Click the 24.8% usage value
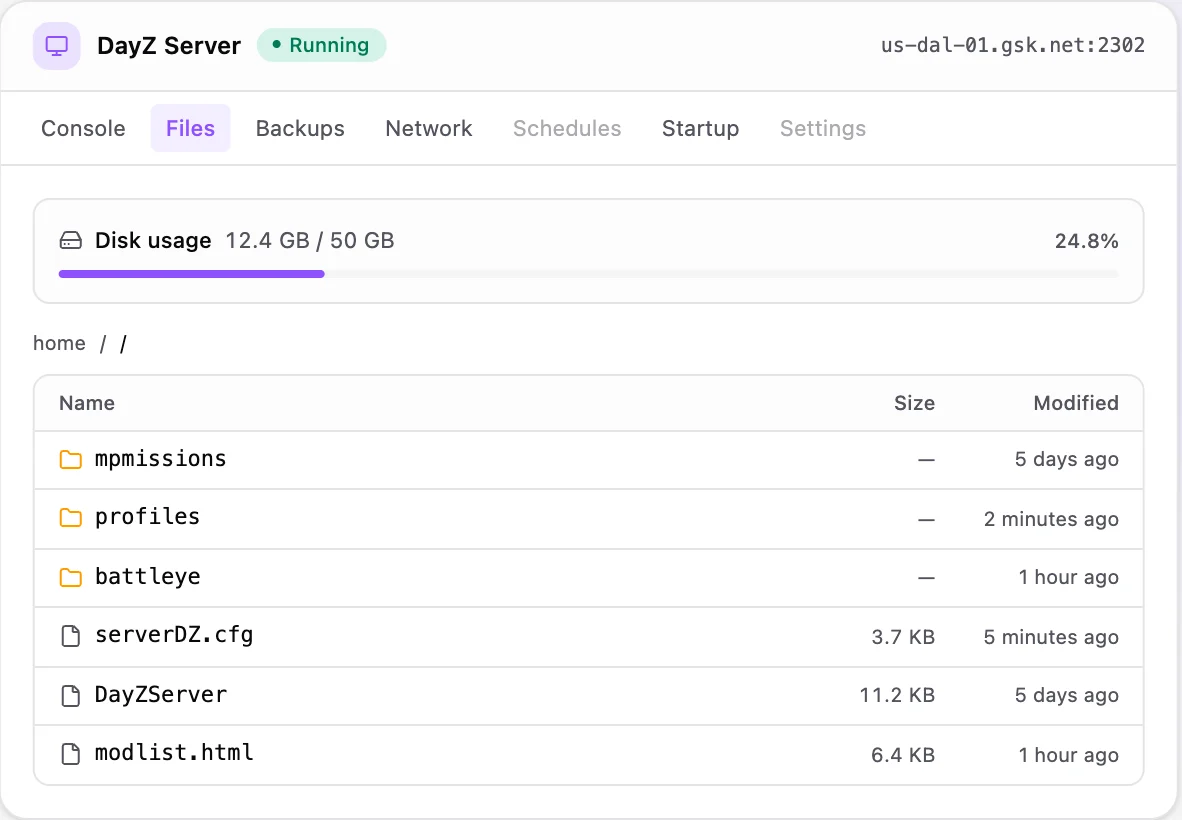 [1086, 242]
